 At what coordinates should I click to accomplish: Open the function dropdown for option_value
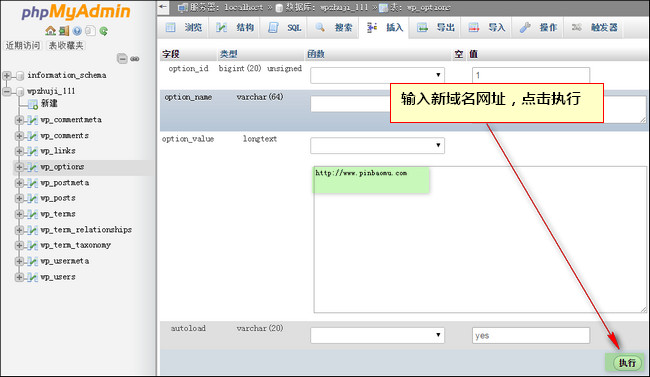tap(377, 146)
